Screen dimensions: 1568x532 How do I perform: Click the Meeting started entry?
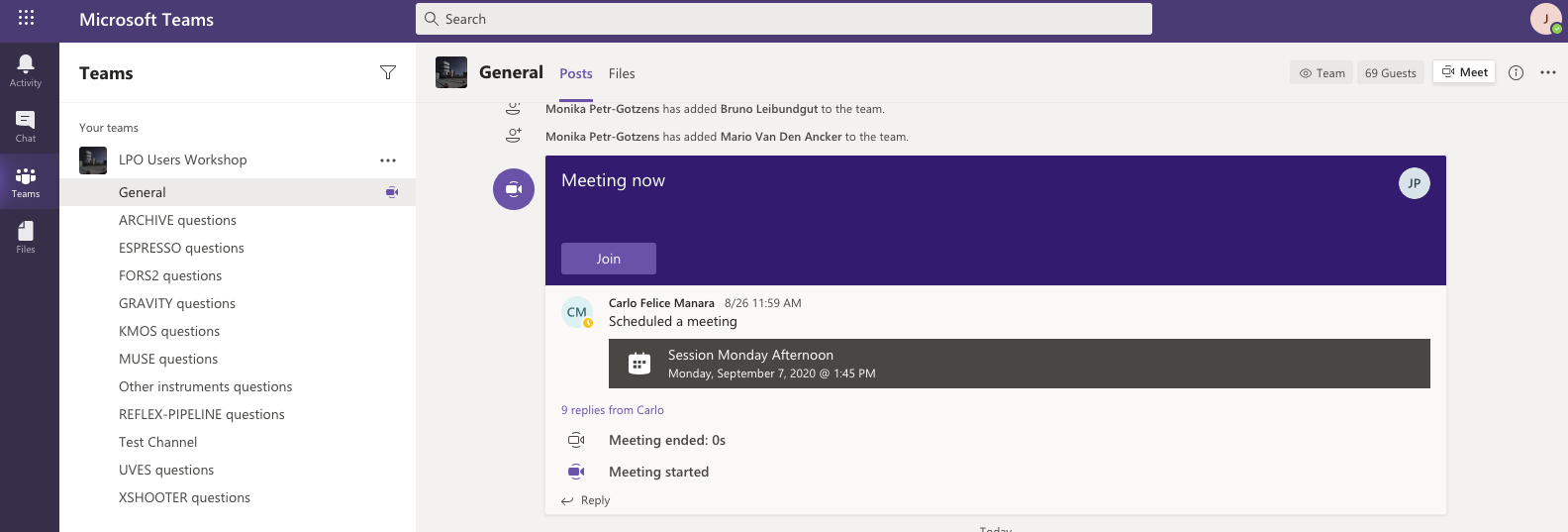[x=658, y=472]
